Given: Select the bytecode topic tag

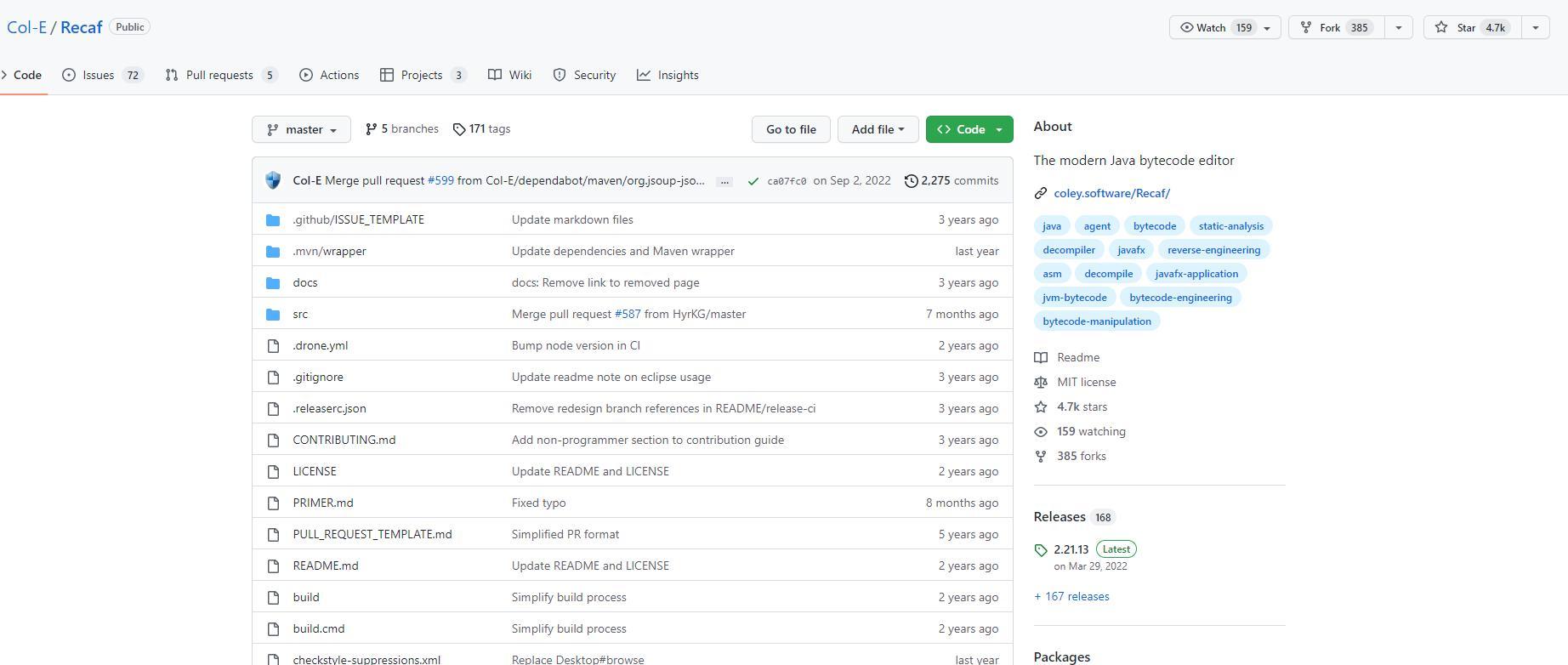Looking at the screenshot, I should (x=1154, y=226).
